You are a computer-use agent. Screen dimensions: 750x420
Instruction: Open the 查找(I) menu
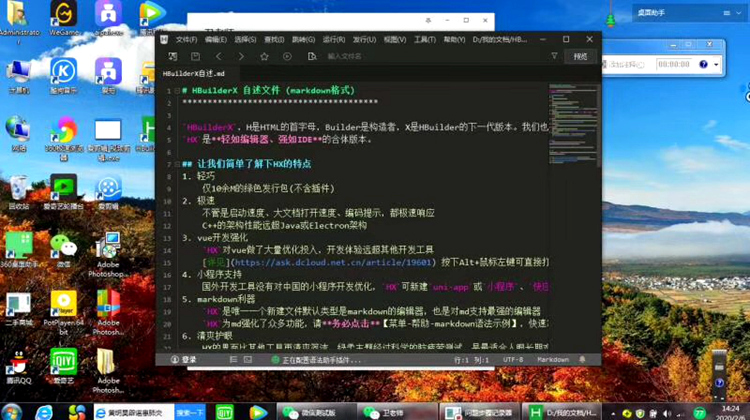click(x=274, y=39)
